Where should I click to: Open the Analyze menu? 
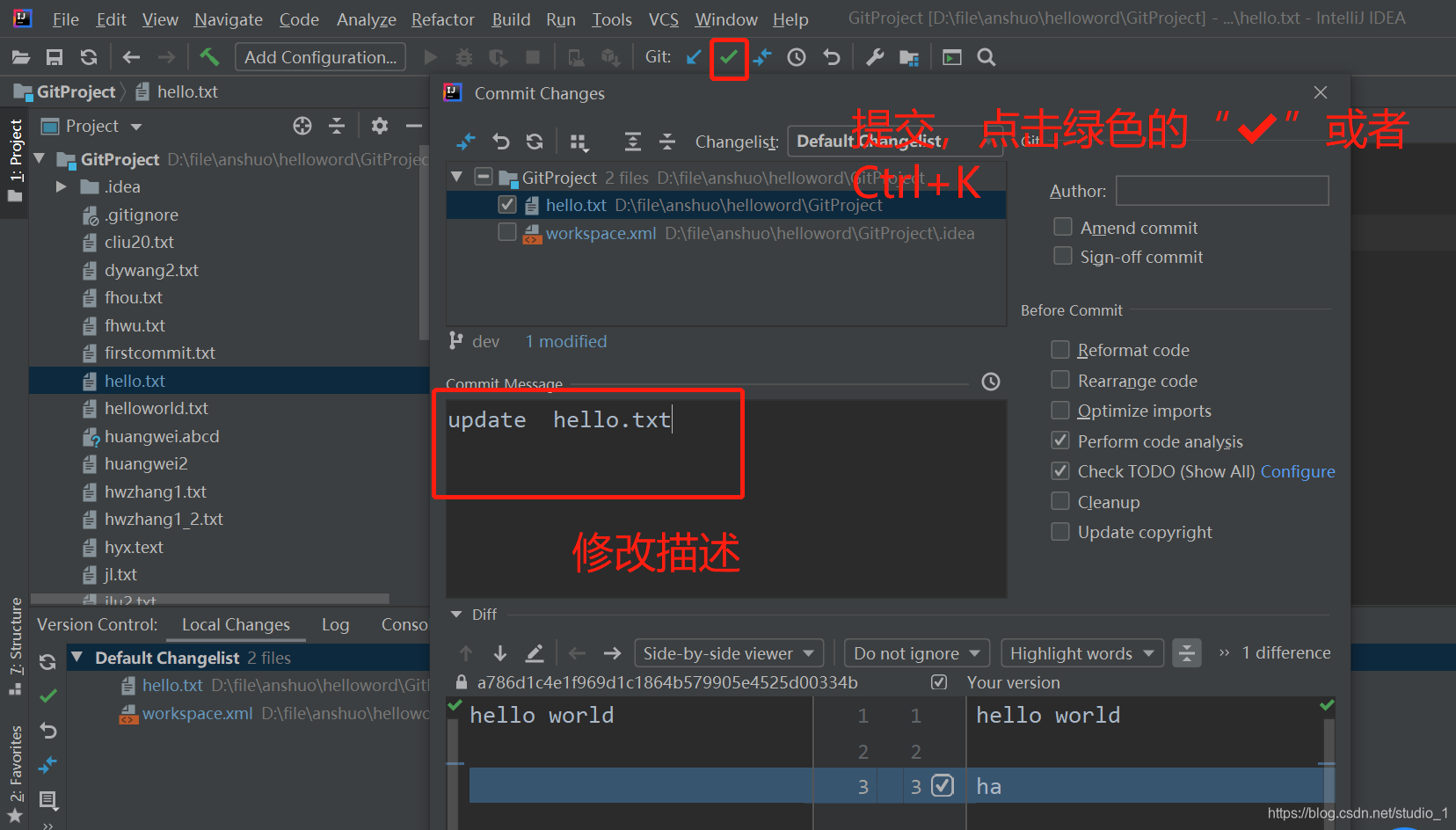[367, 19]
